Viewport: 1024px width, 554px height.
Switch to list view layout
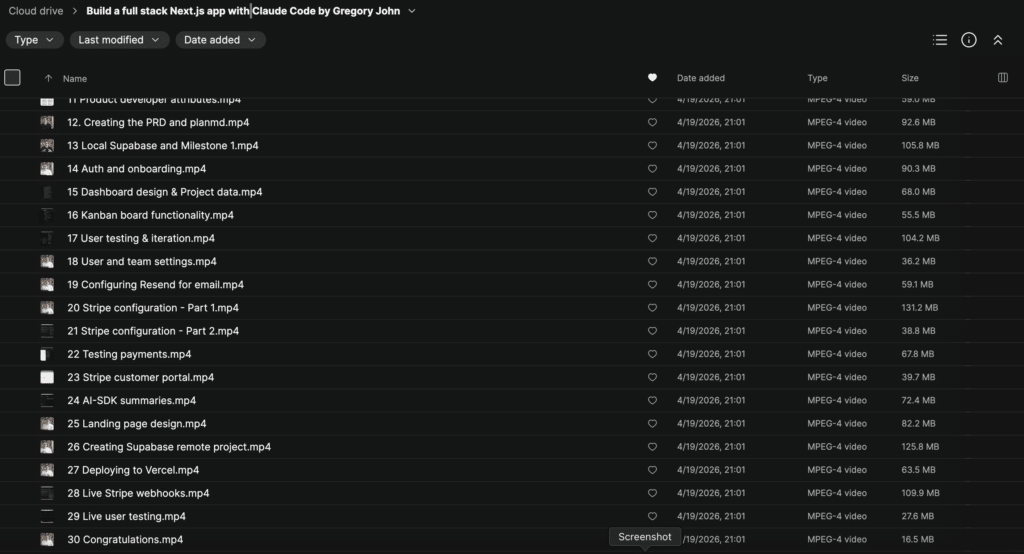pos(939,40)
